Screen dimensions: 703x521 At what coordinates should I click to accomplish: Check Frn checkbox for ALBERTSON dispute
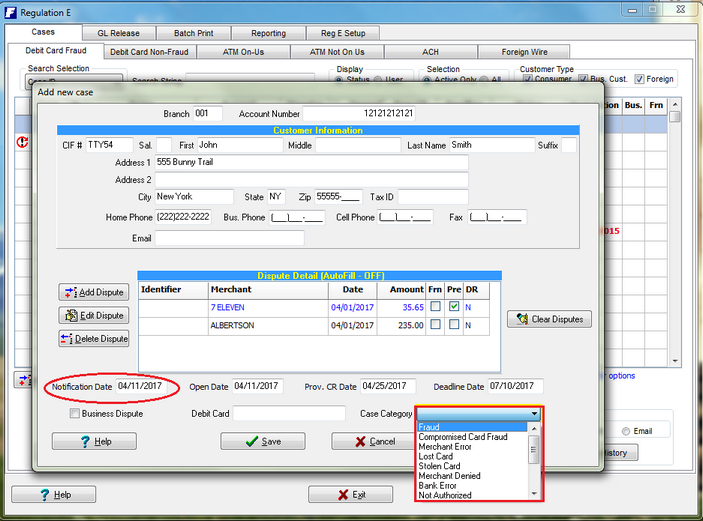pos(434,325)
